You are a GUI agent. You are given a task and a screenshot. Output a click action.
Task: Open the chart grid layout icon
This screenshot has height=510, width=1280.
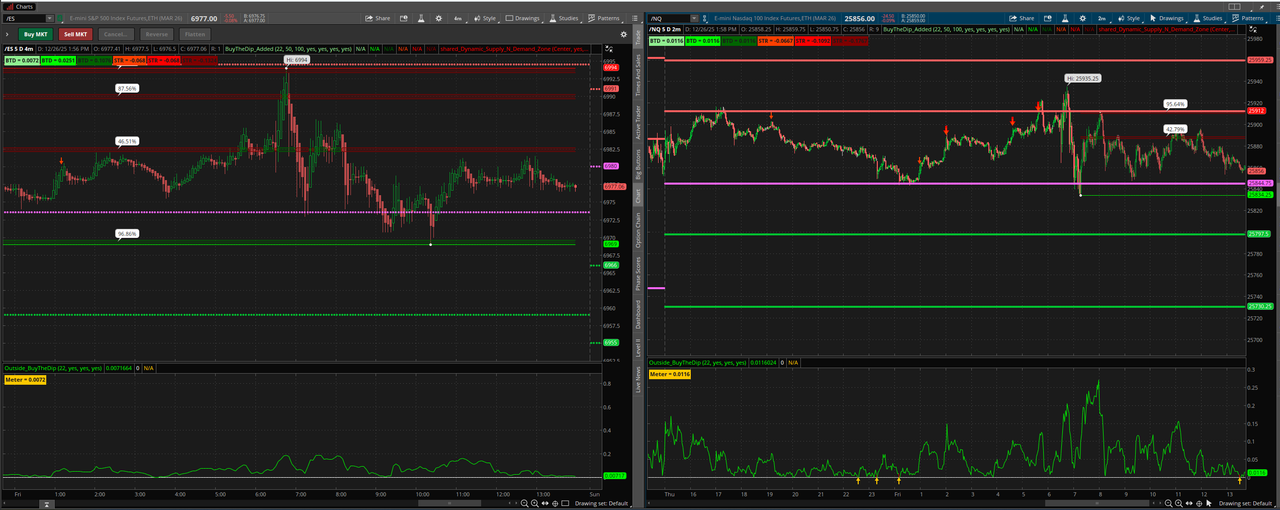pyautogui.click(x=1234, y=7)
